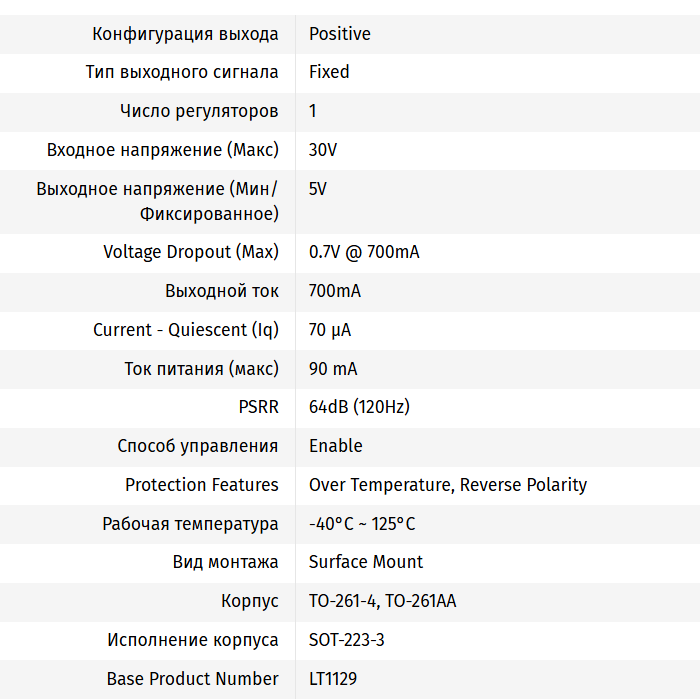
Task: Select the '0.7V @ 700mA' value
Action: point(364,252)
